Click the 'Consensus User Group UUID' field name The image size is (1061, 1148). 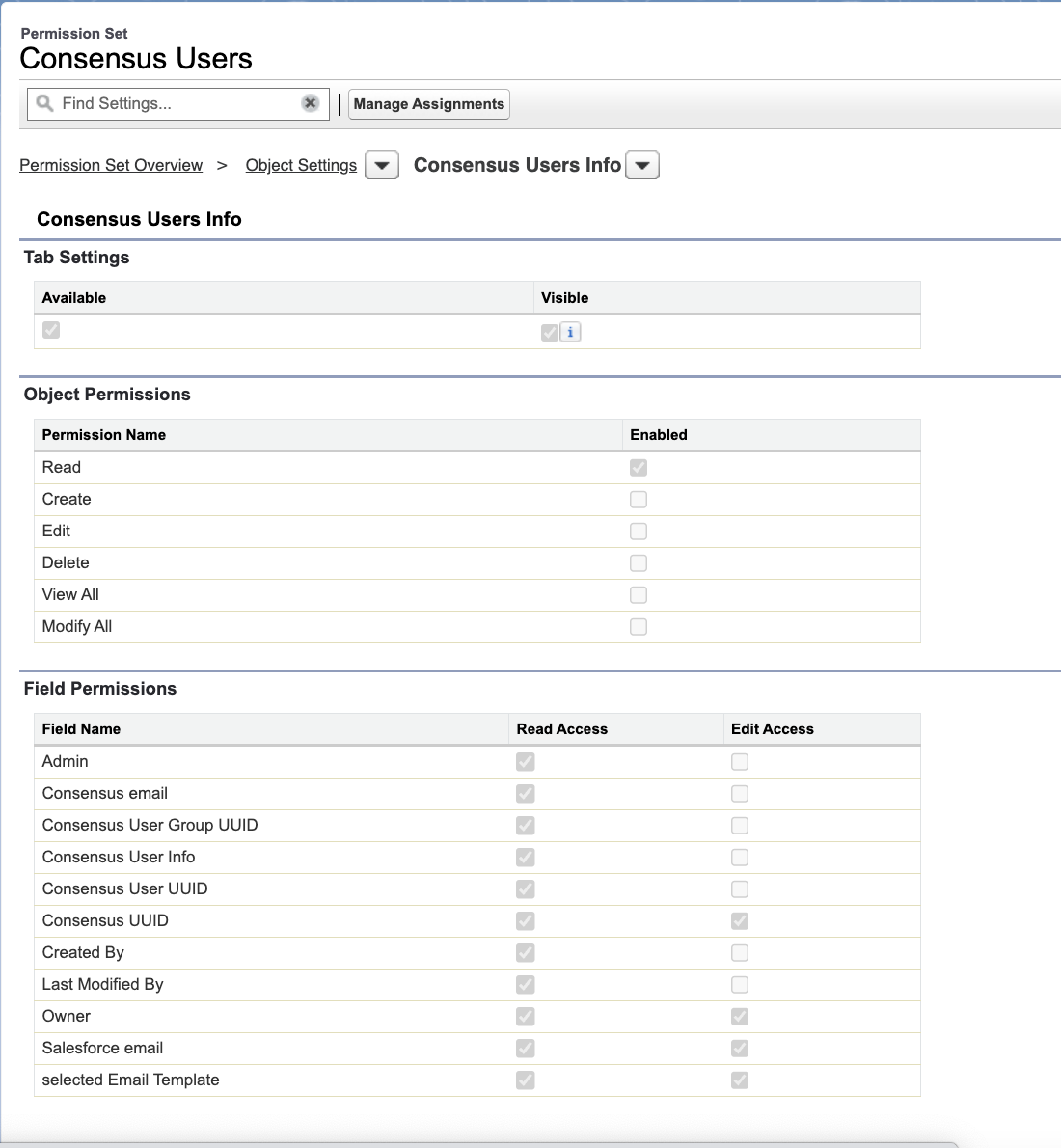point(150,826)
